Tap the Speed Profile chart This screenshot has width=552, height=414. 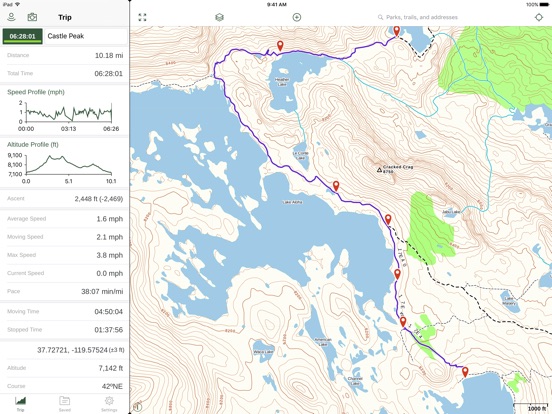tap(64, 110)
